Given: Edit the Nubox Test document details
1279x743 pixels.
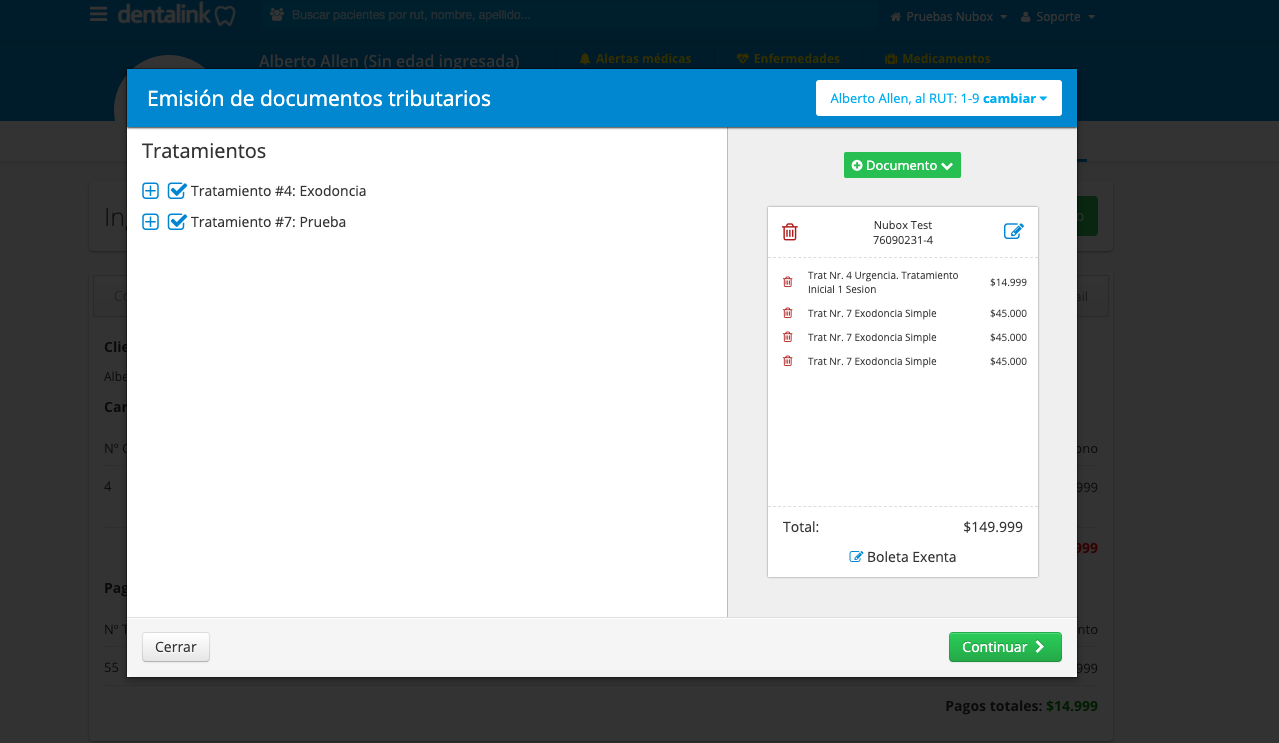Looking at the screenshot, I should [x=1013, y=232].
